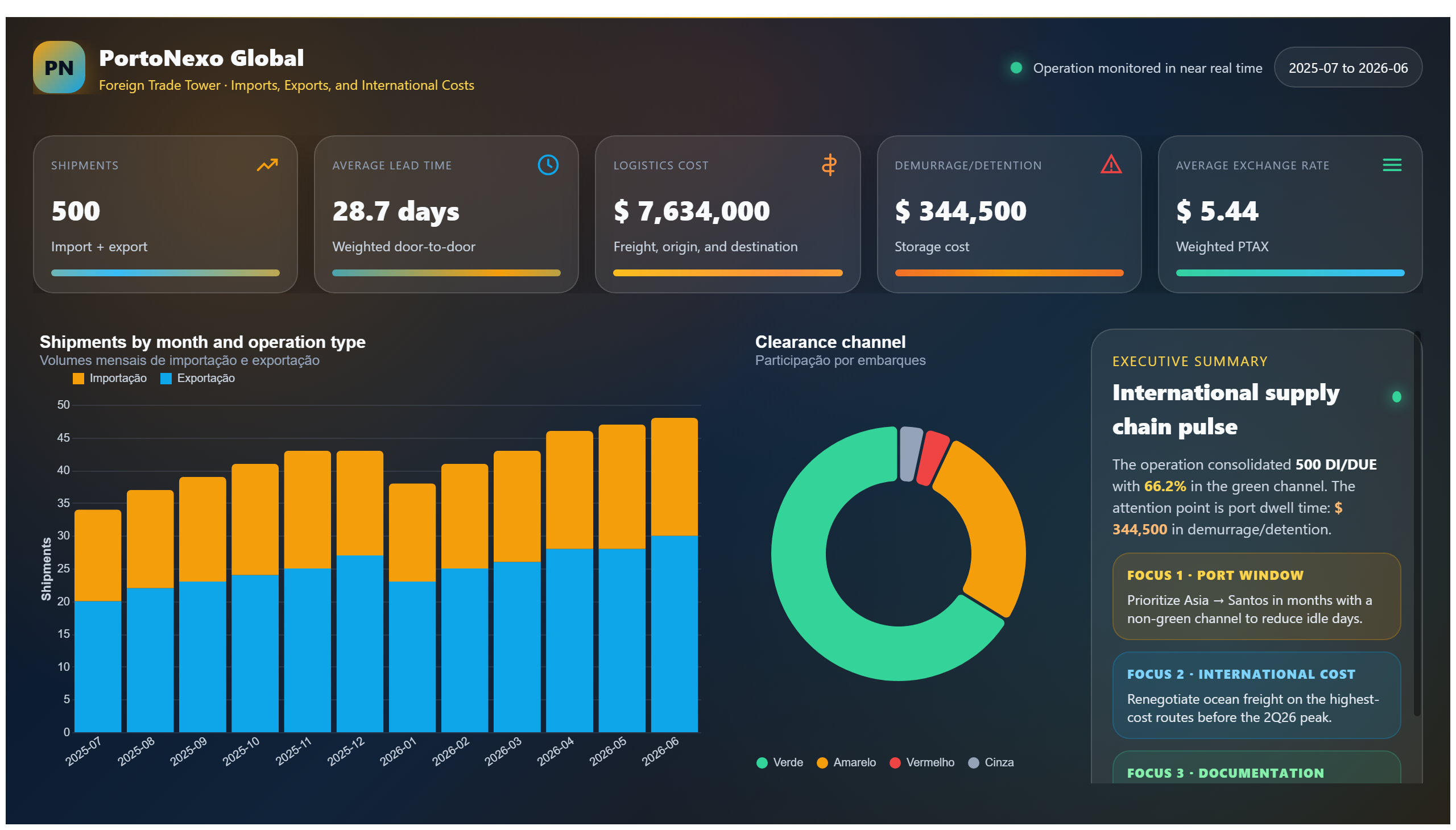Toggle the Vermelho legend item
The height and width of the screenshot is (830, 1456).
[921, 763]
